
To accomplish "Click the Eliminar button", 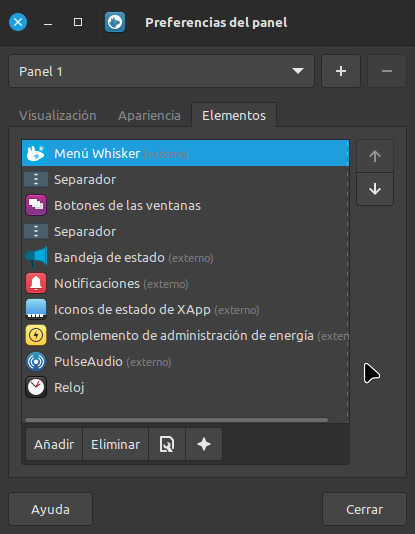I will click(x=115, y=444).
